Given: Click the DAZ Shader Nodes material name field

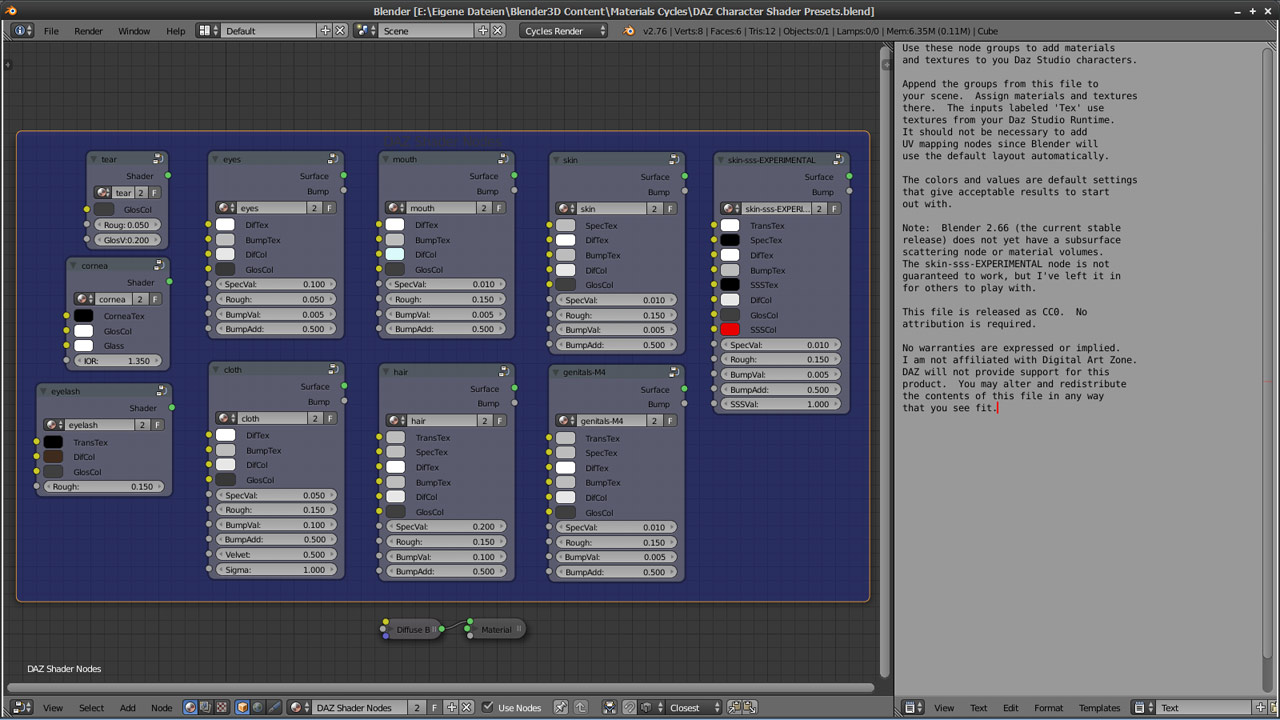Looking at the screenshot, I should pyautogui.click(x=360, y=707).
